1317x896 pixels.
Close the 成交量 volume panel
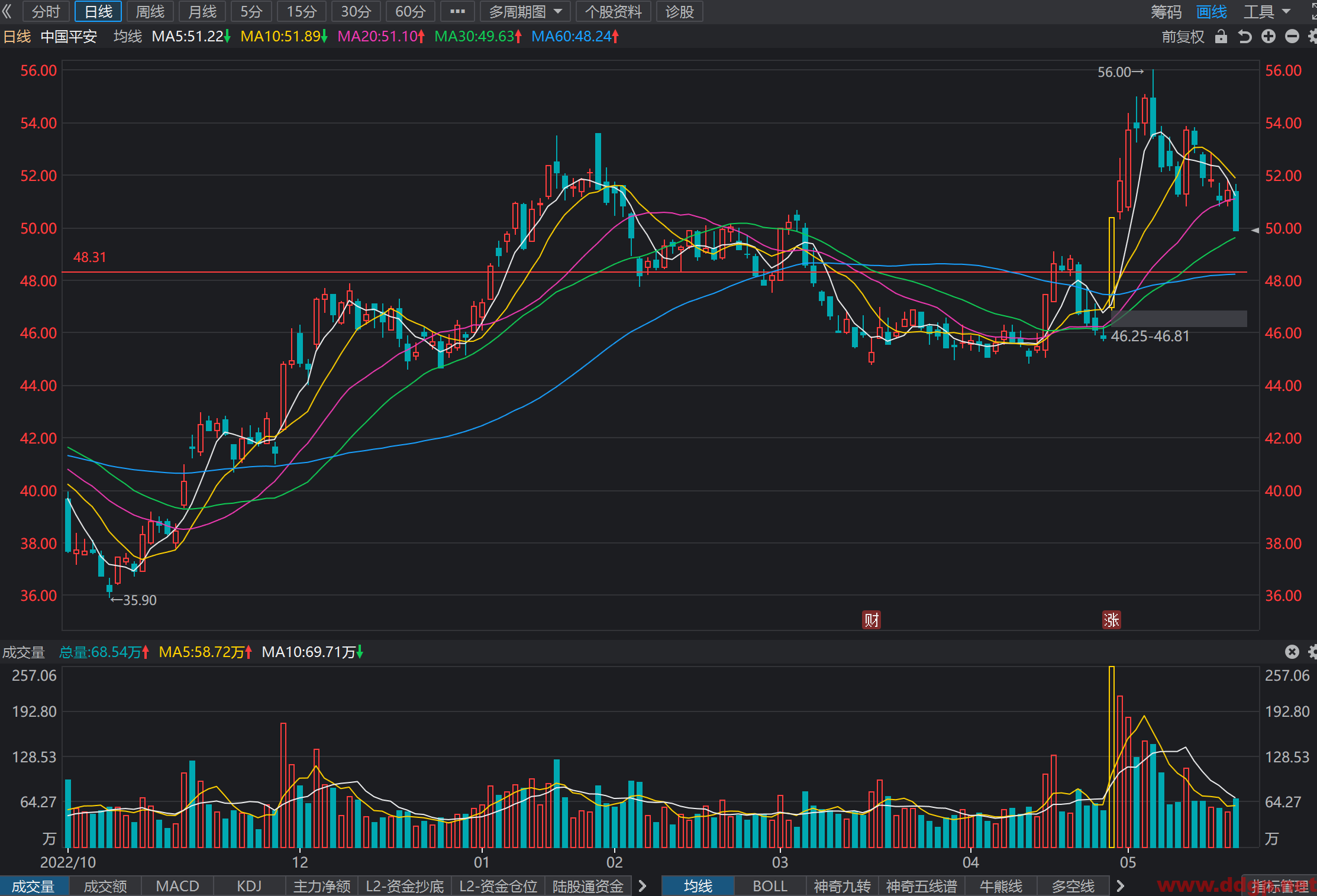click(1292, 652)
